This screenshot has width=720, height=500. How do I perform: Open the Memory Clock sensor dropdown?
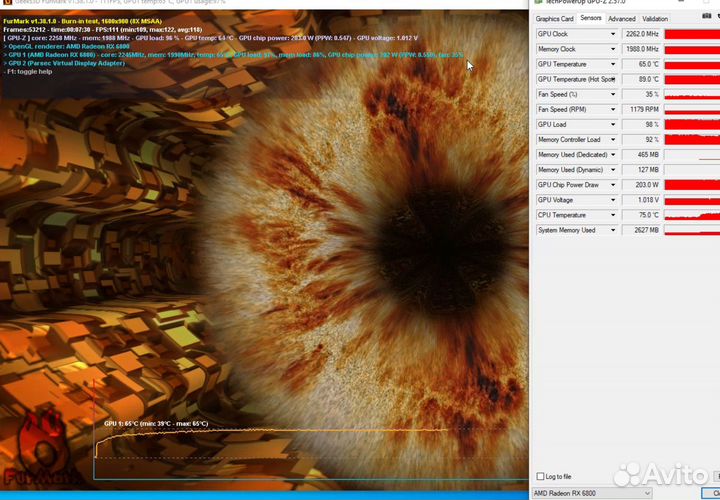click(613, 49)
